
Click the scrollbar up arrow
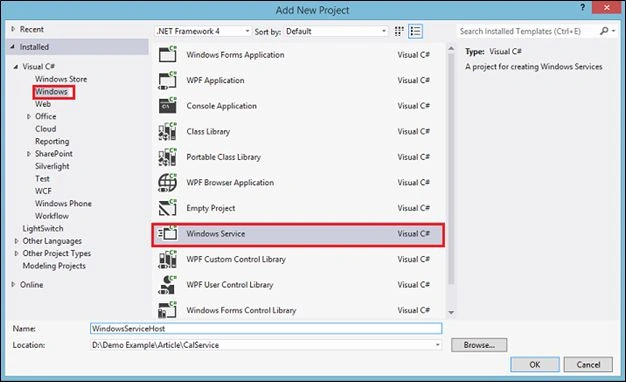pos(451,49)
